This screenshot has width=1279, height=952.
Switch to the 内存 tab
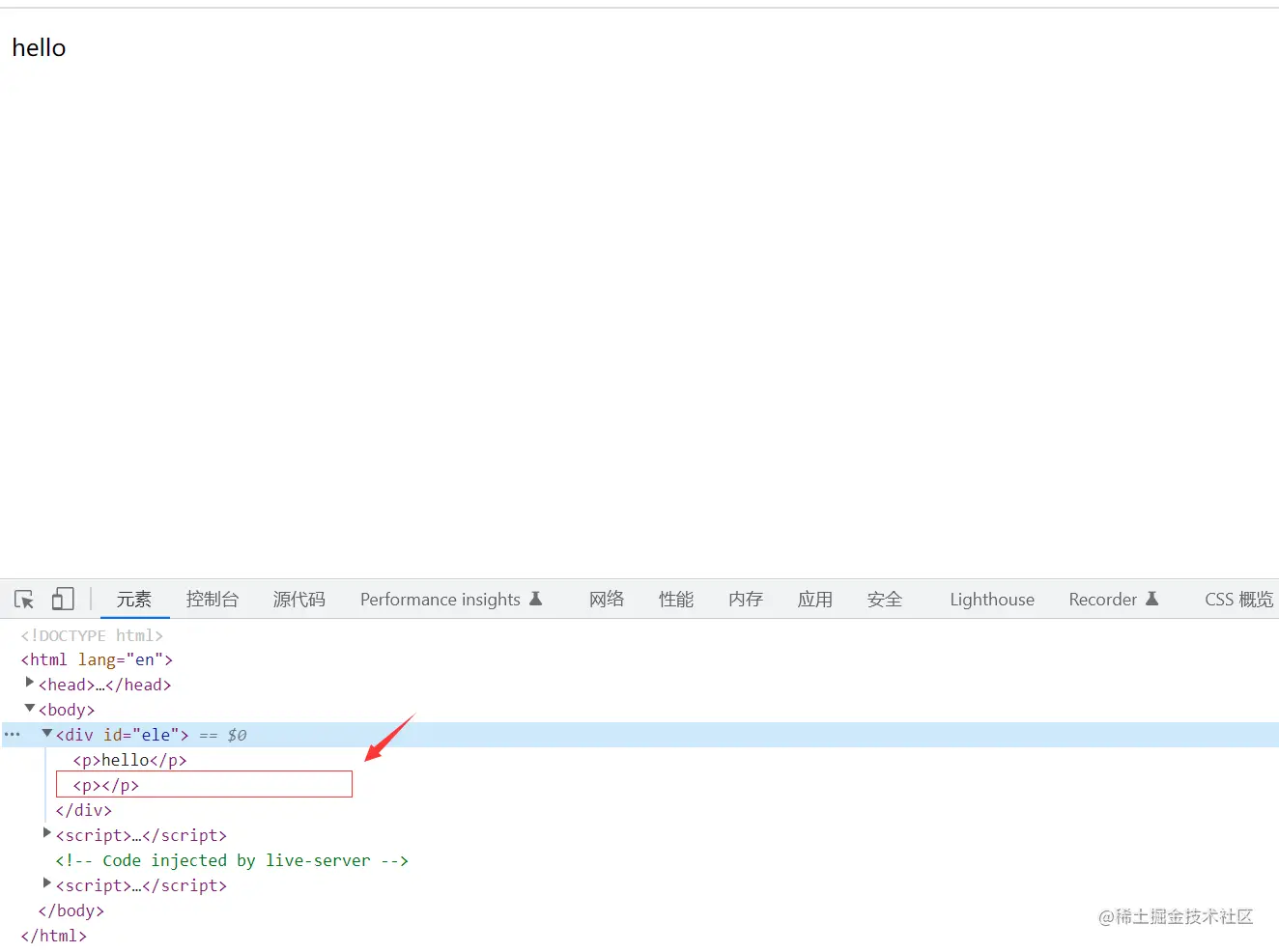point(746,600)
